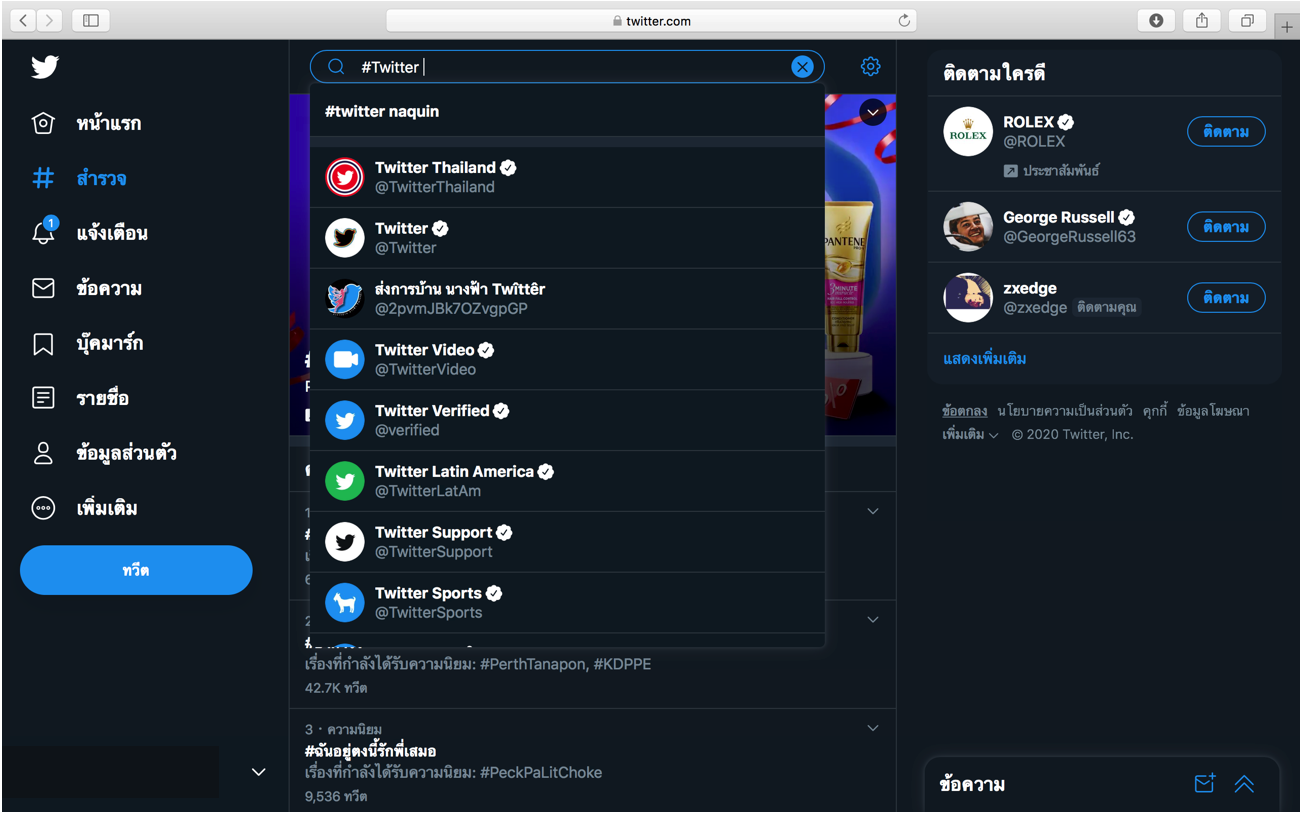Click the new message compose icon
This screenshot has height=814, width=1300.
[x=1204, y=784]
